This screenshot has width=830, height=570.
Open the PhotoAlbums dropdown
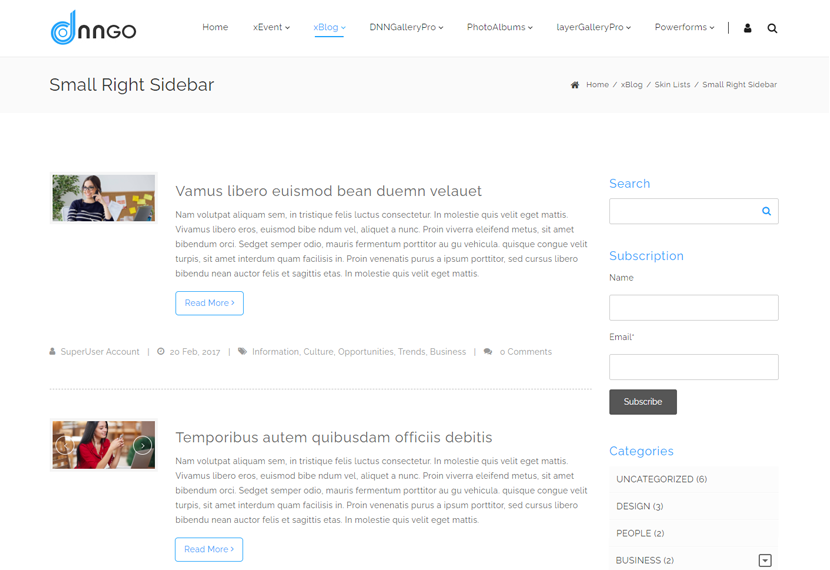pyautogui.click(x=499, y=28)
